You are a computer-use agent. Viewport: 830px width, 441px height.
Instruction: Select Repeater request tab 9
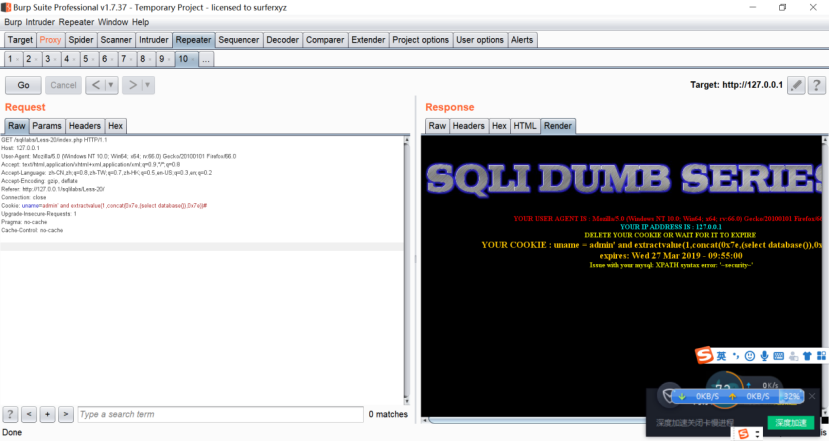coord(165,59)
